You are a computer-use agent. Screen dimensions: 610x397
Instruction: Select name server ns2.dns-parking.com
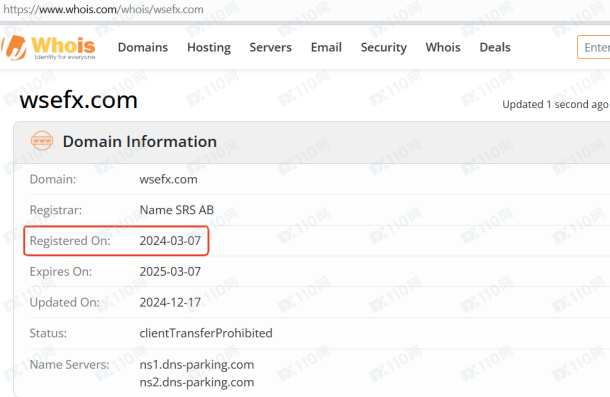(197, 382)
